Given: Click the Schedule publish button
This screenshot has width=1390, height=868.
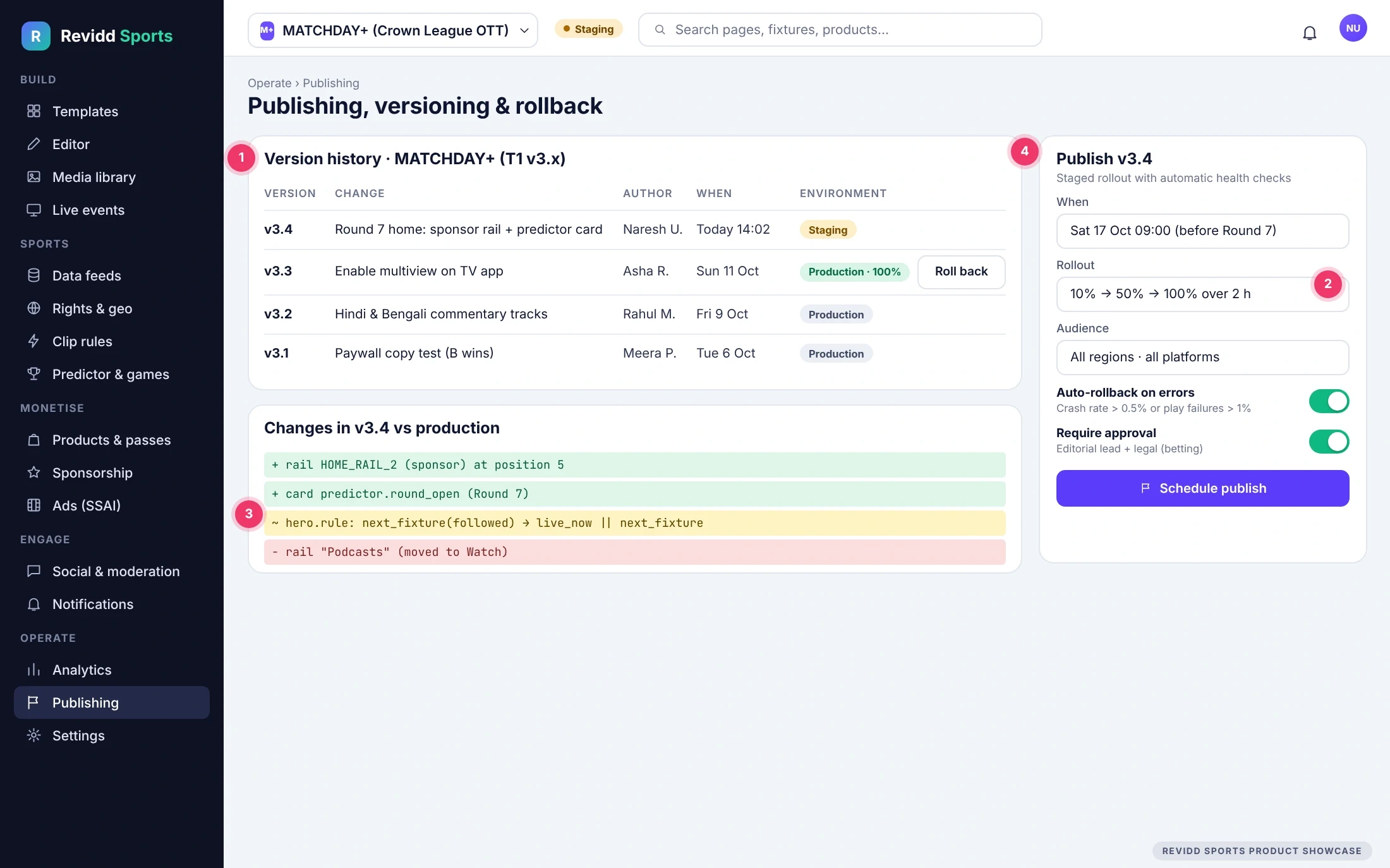Looking at the screenshot, I should (x=1202, y=488).
